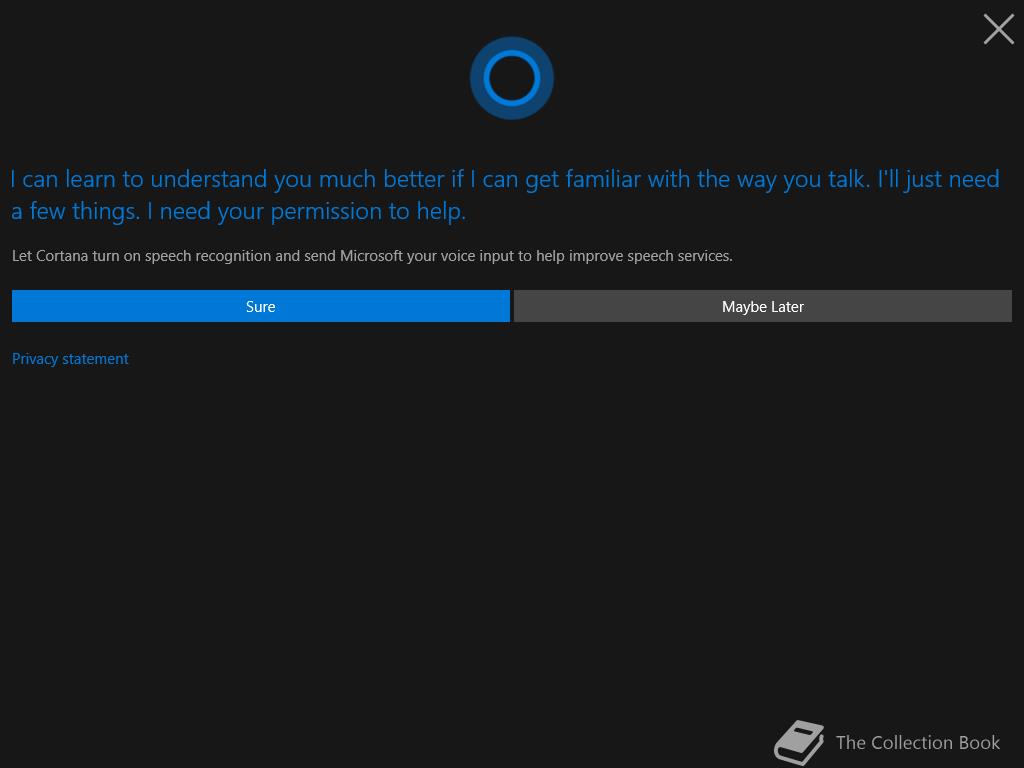The width and height of the screenshot is (1024, 768).
Task: Click the Cortana circle logo
Action: (x=512, y=78)
